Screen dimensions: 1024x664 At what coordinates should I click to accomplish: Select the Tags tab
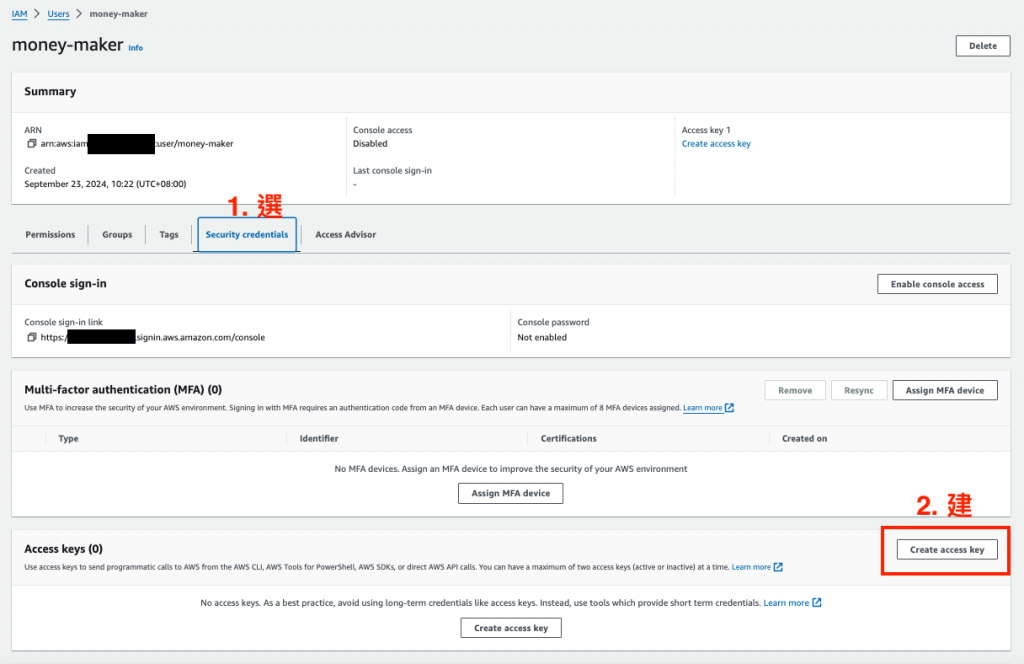click(x=169, y=235)
